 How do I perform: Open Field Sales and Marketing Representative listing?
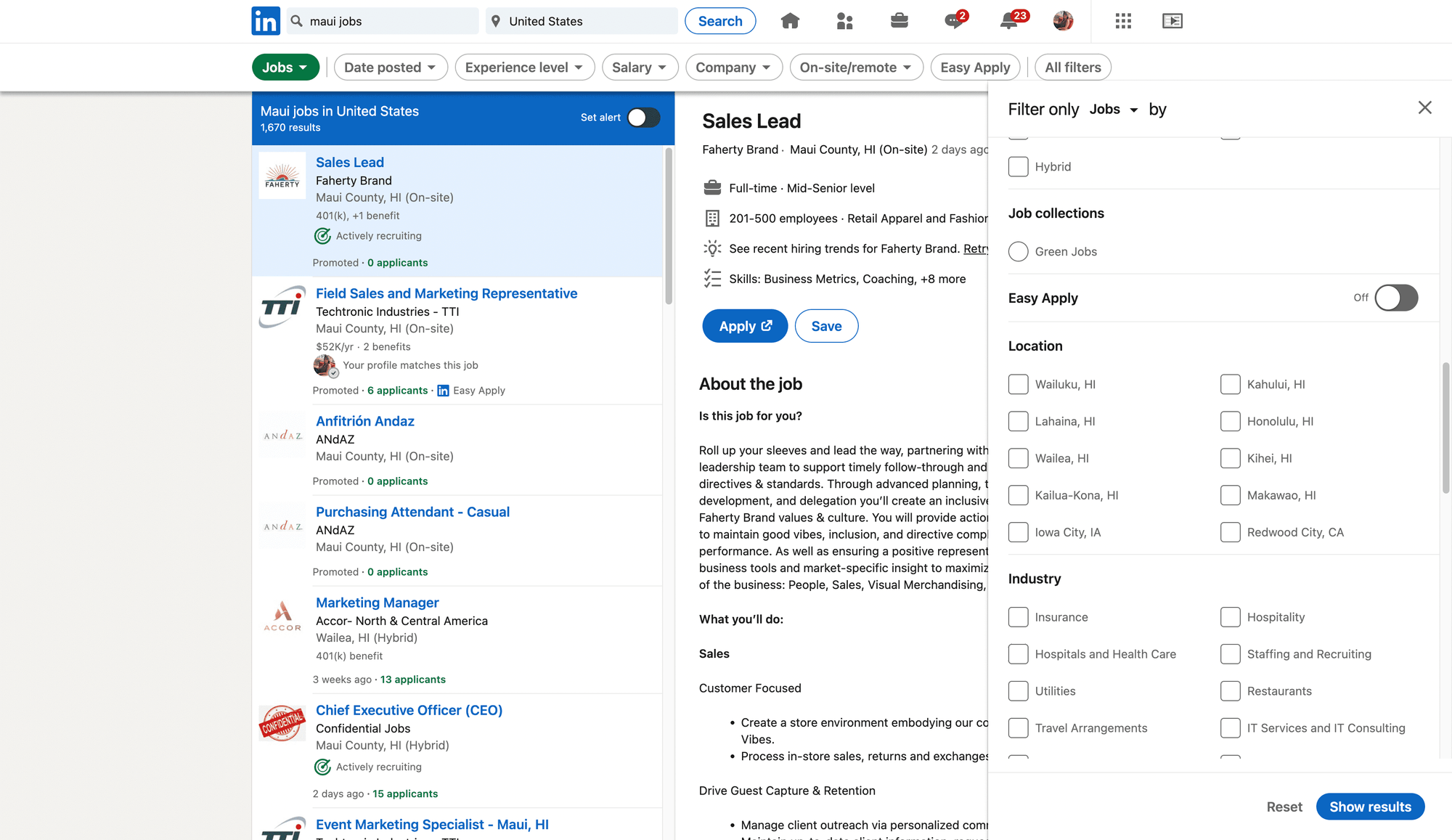click(446, 293)
